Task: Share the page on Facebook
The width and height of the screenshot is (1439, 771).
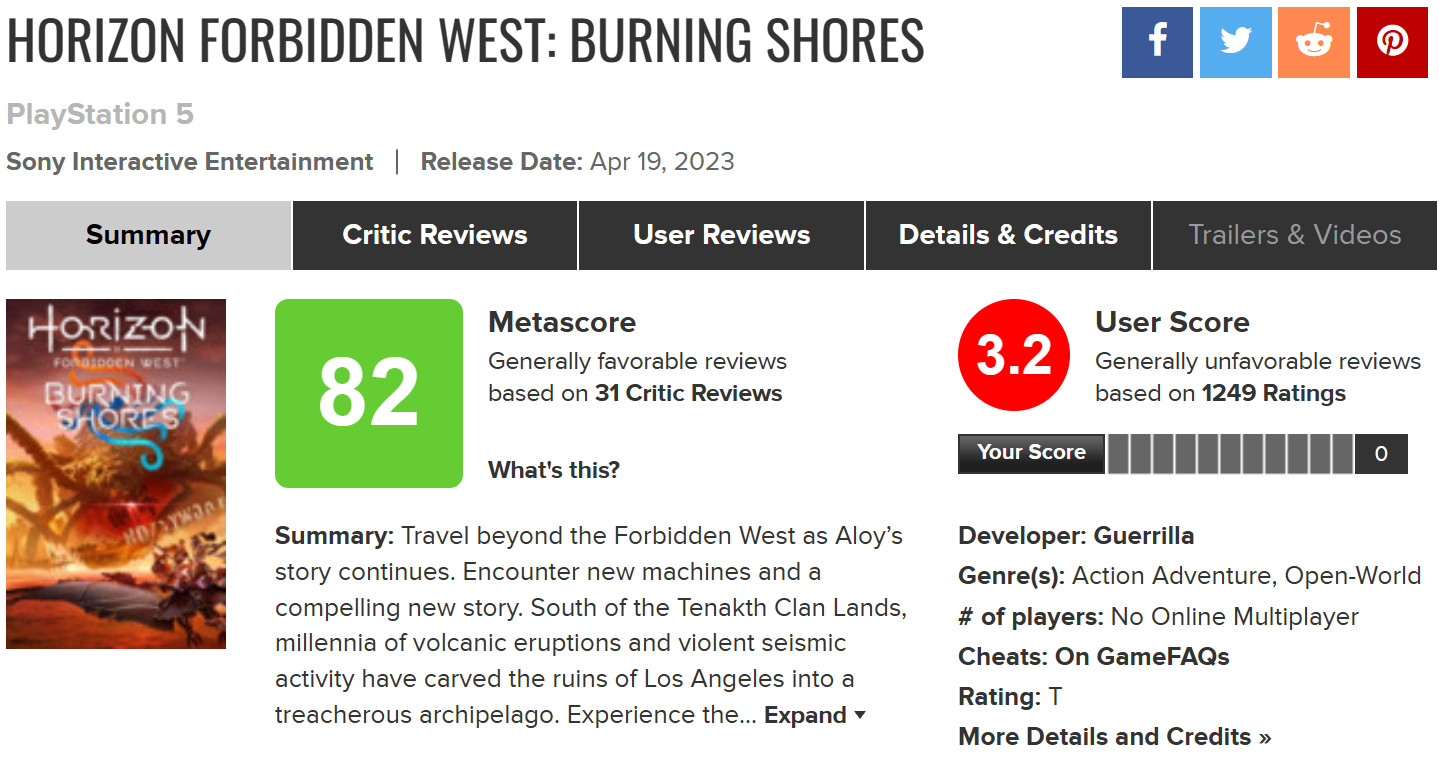Action: [1157, 41]
